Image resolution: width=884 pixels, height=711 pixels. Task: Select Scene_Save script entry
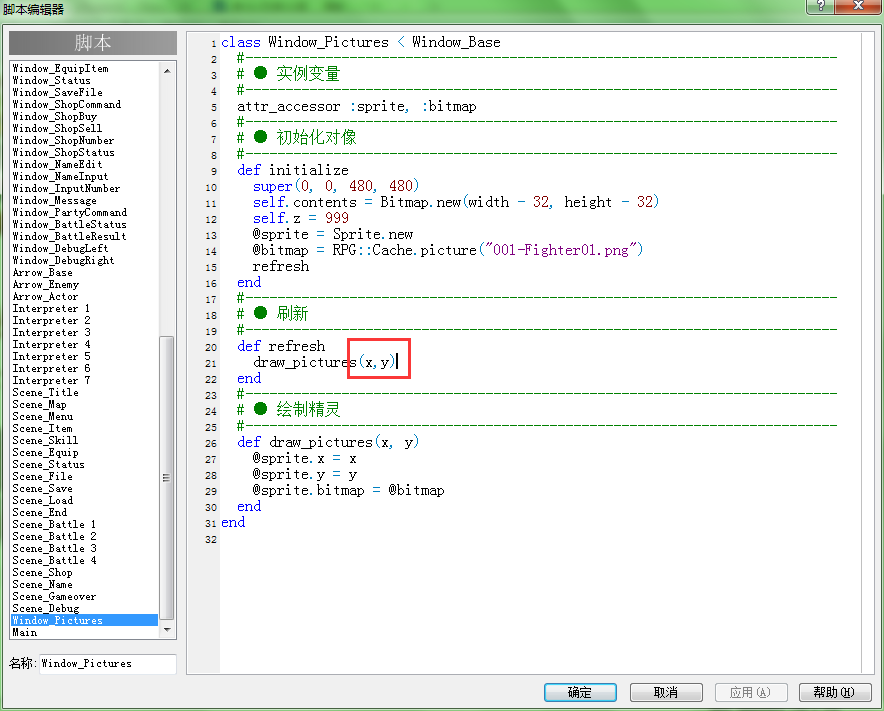click(42, 488)
